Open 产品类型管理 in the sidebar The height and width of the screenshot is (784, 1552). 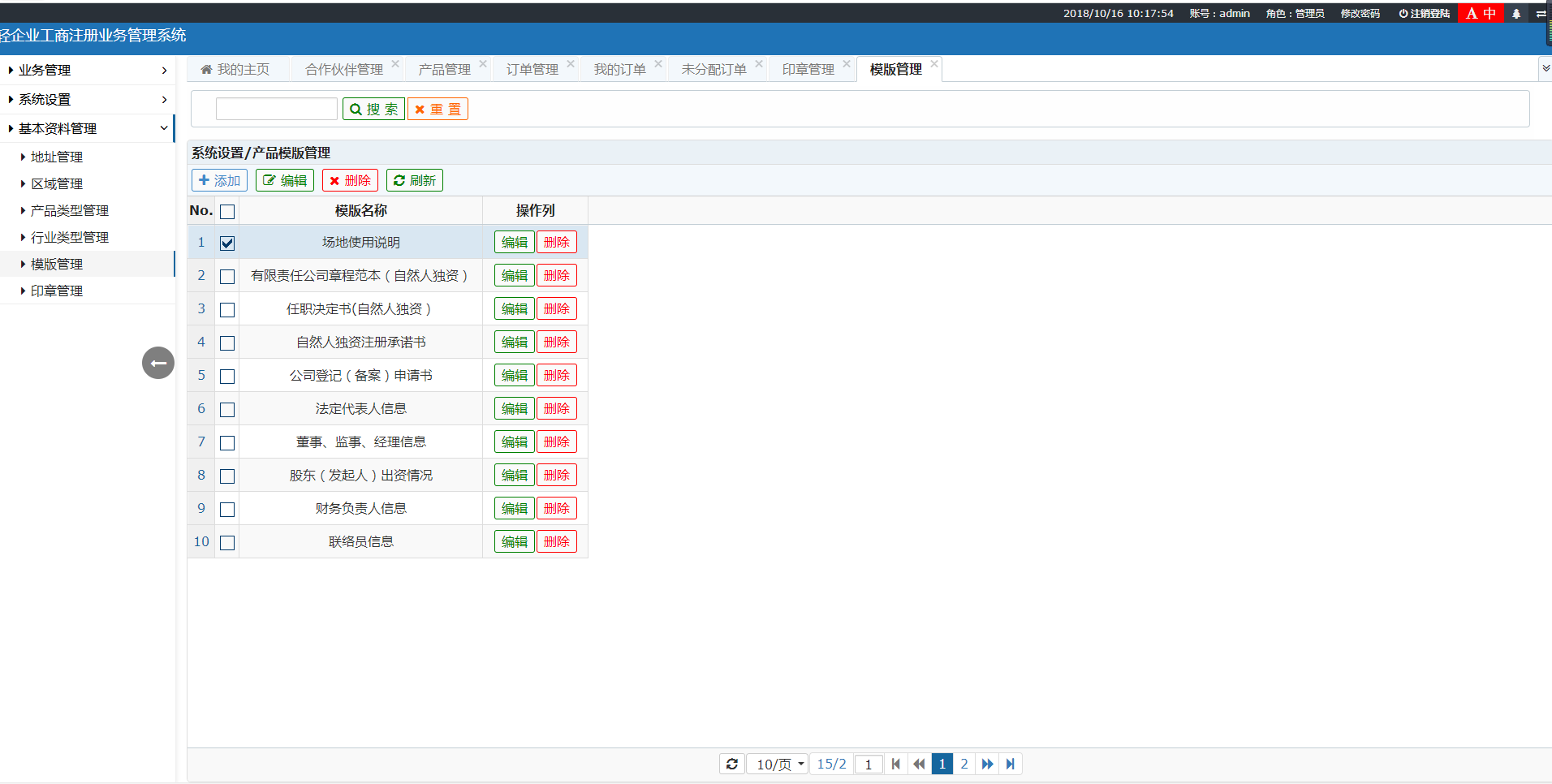(70, 211)
